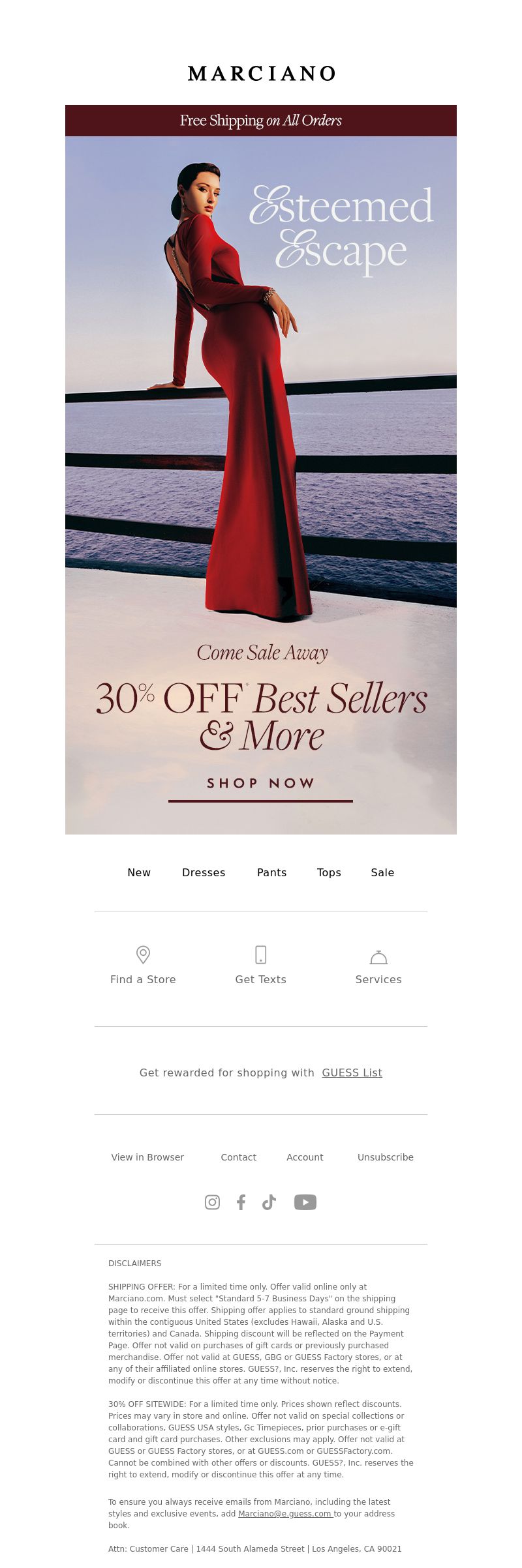Click the Free Shipping on All Orders banner

point(261,121)
